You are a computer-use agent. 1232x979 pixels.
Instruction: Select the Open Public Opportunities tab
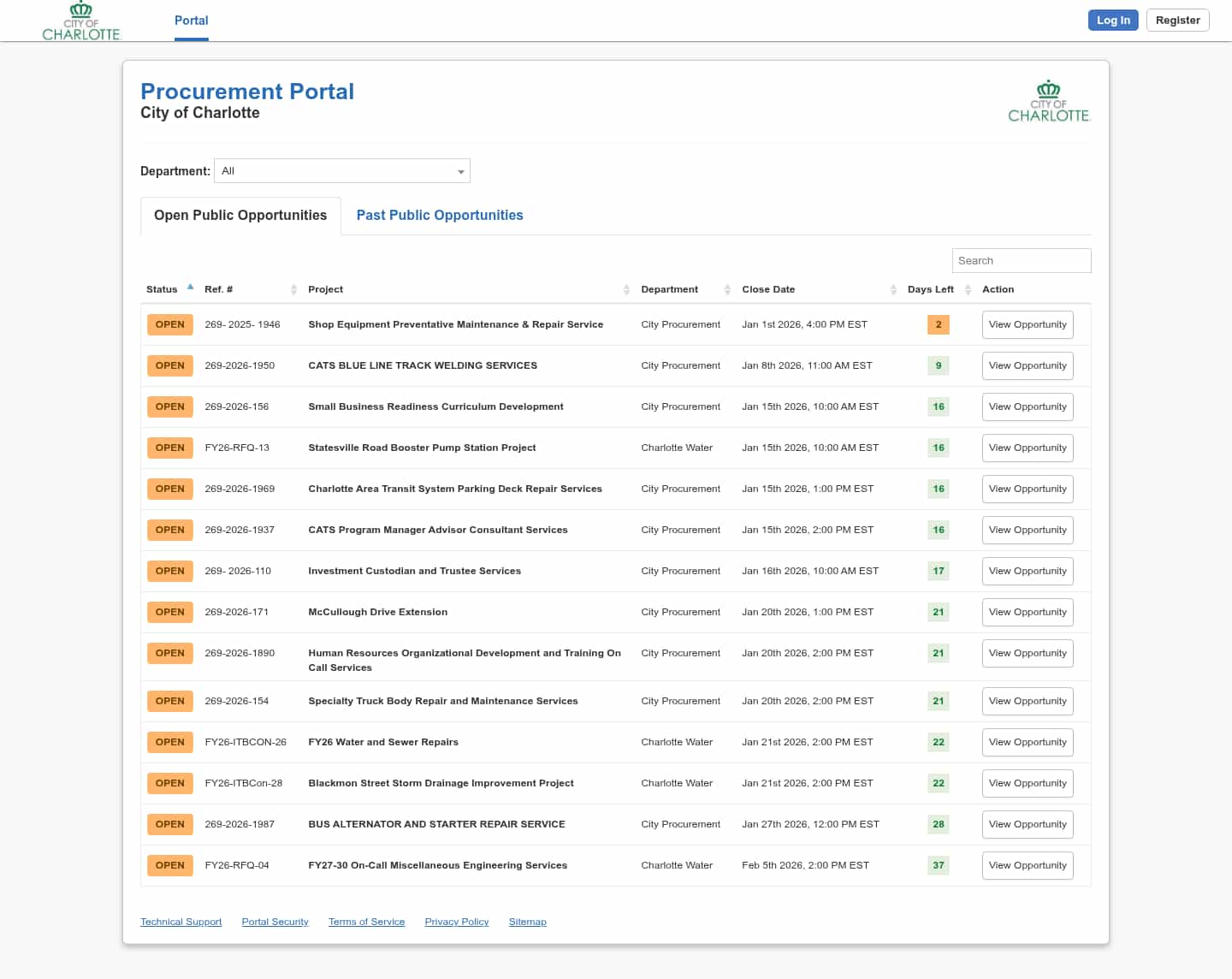(x=240, y=216)
